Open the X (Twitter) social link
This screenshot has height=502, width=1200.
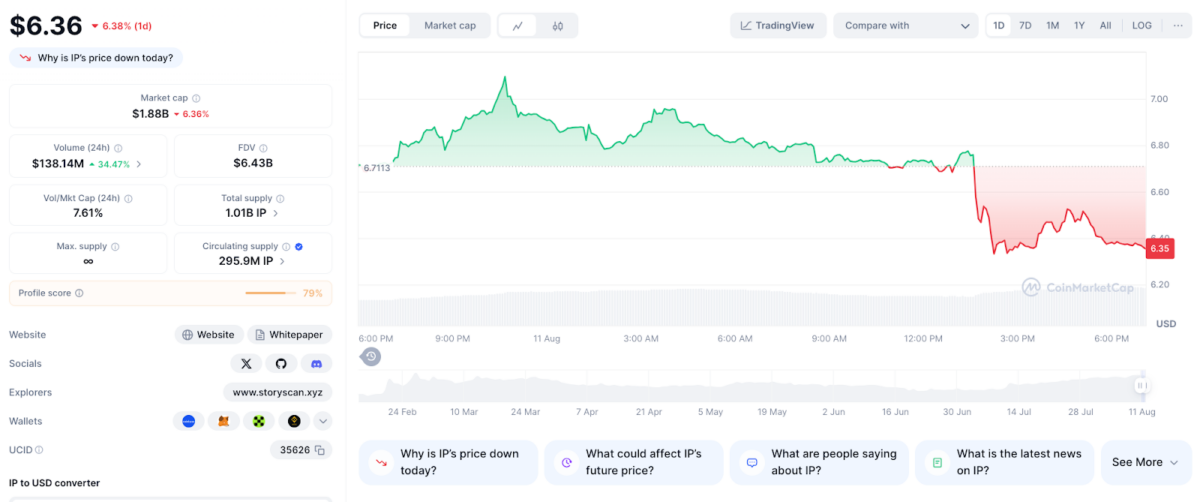click(x=246, y=364)
